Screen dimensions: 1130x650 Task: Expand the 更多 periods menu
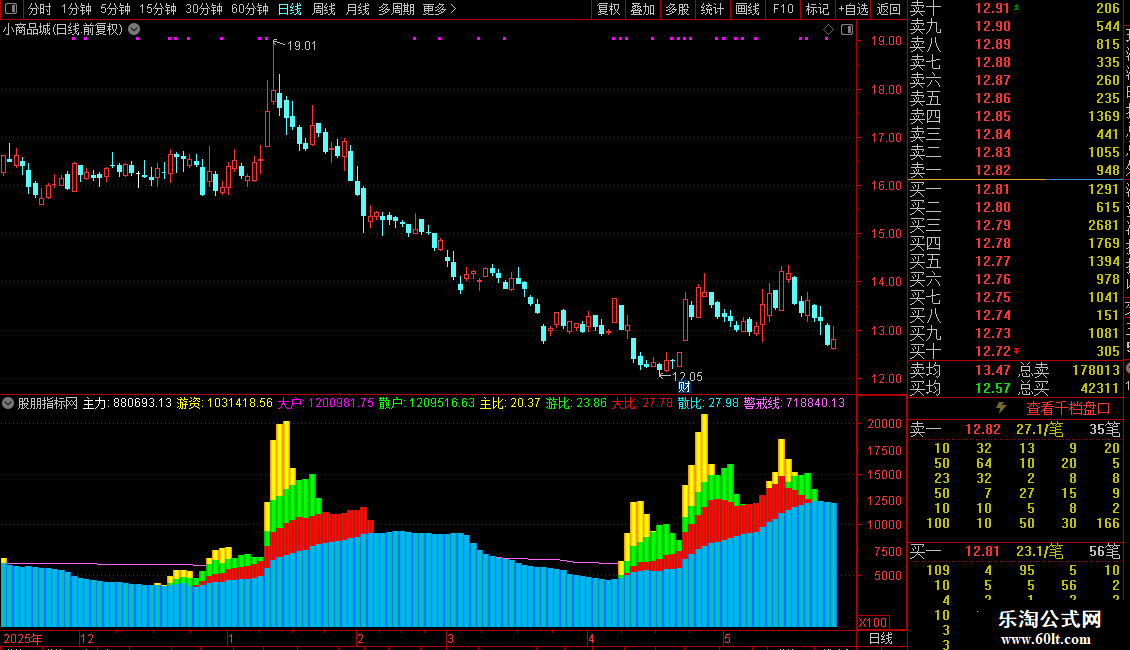click(439, 9)
